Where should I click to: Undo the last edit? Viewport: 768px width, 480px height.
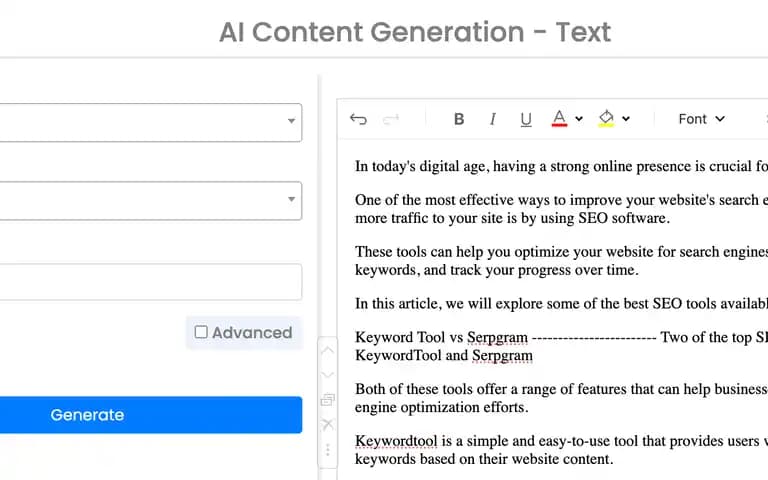[x=358, y=119]
